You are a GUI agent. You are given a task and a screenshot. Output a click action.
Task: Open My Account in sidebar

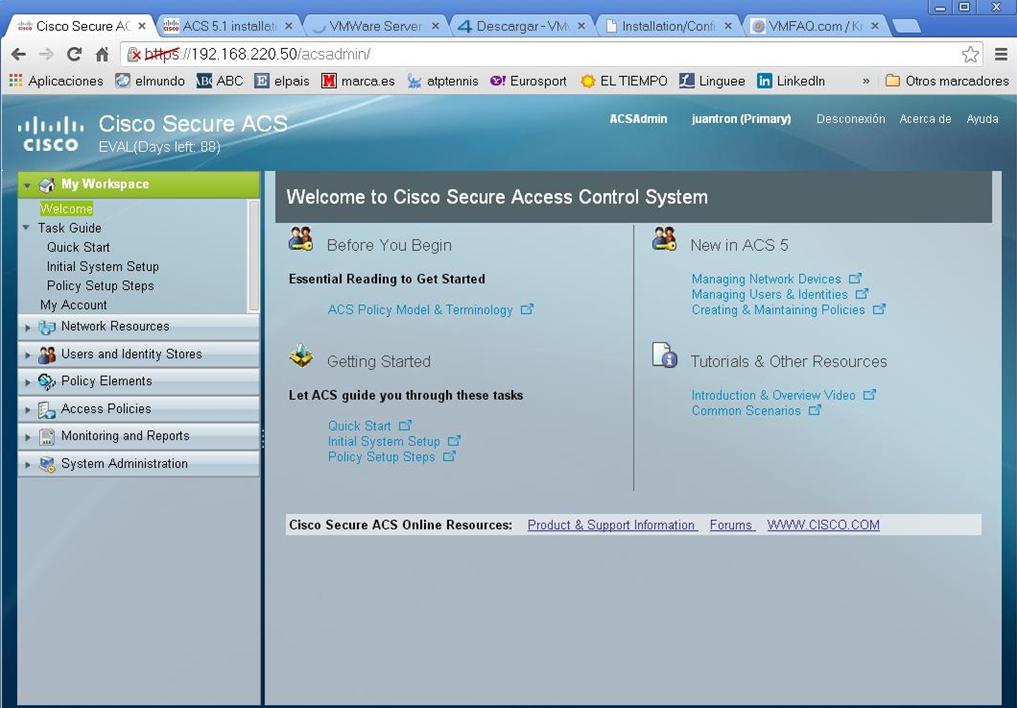73,305
